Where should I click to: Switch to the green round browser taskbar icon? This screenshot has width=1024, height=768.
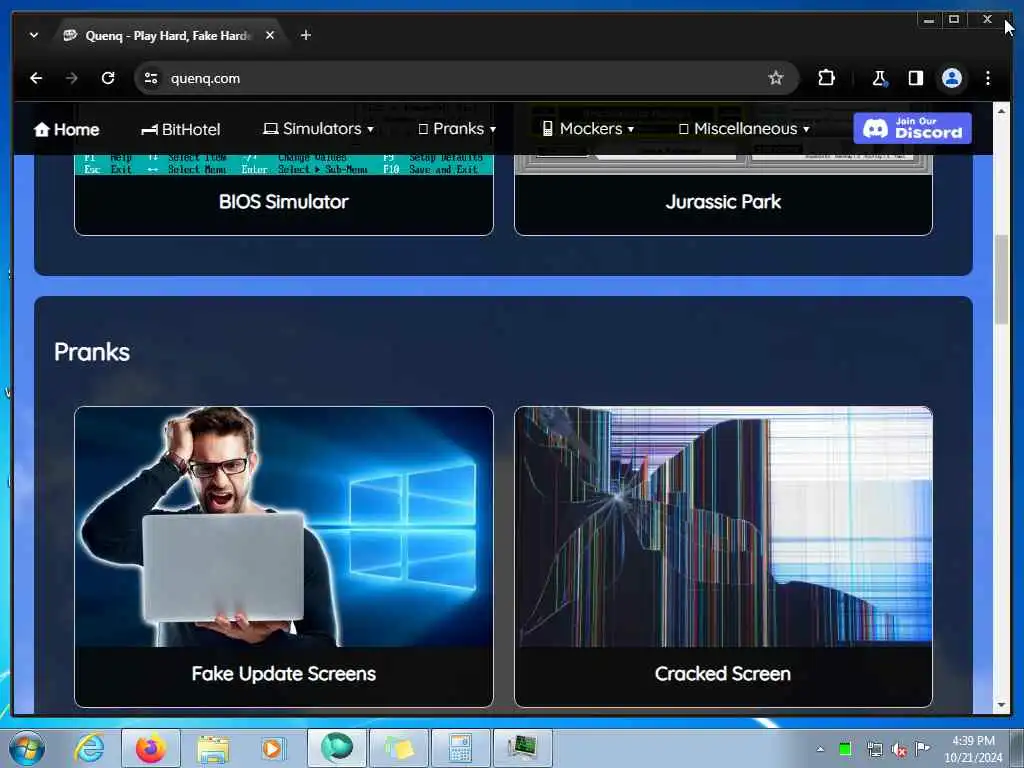[336, 748]
